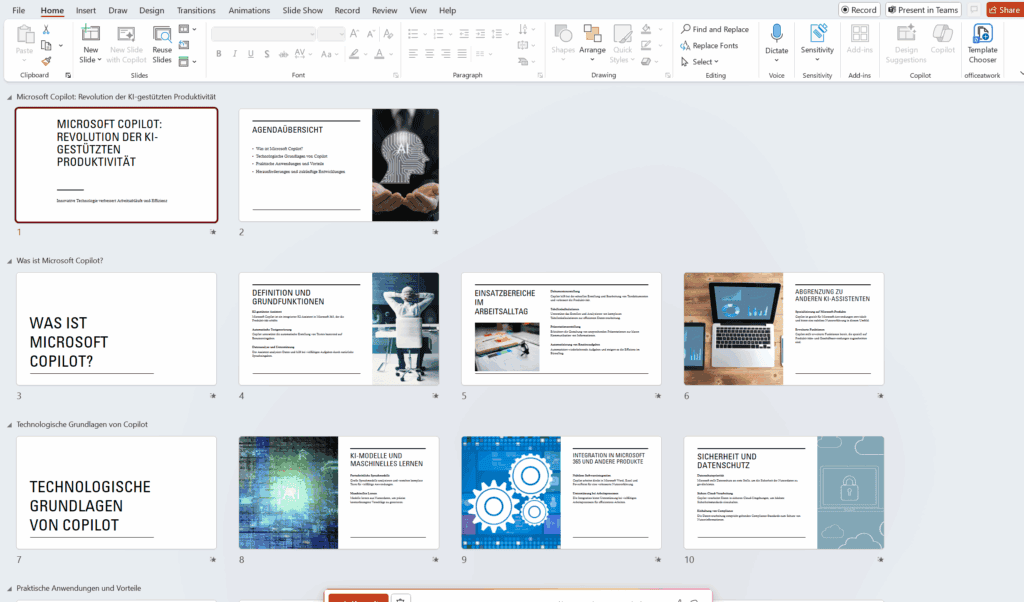The width and height of the screenshot is (1024, 602).
Task: Toggle strikethrough formatting
Action: pos(283,54)
